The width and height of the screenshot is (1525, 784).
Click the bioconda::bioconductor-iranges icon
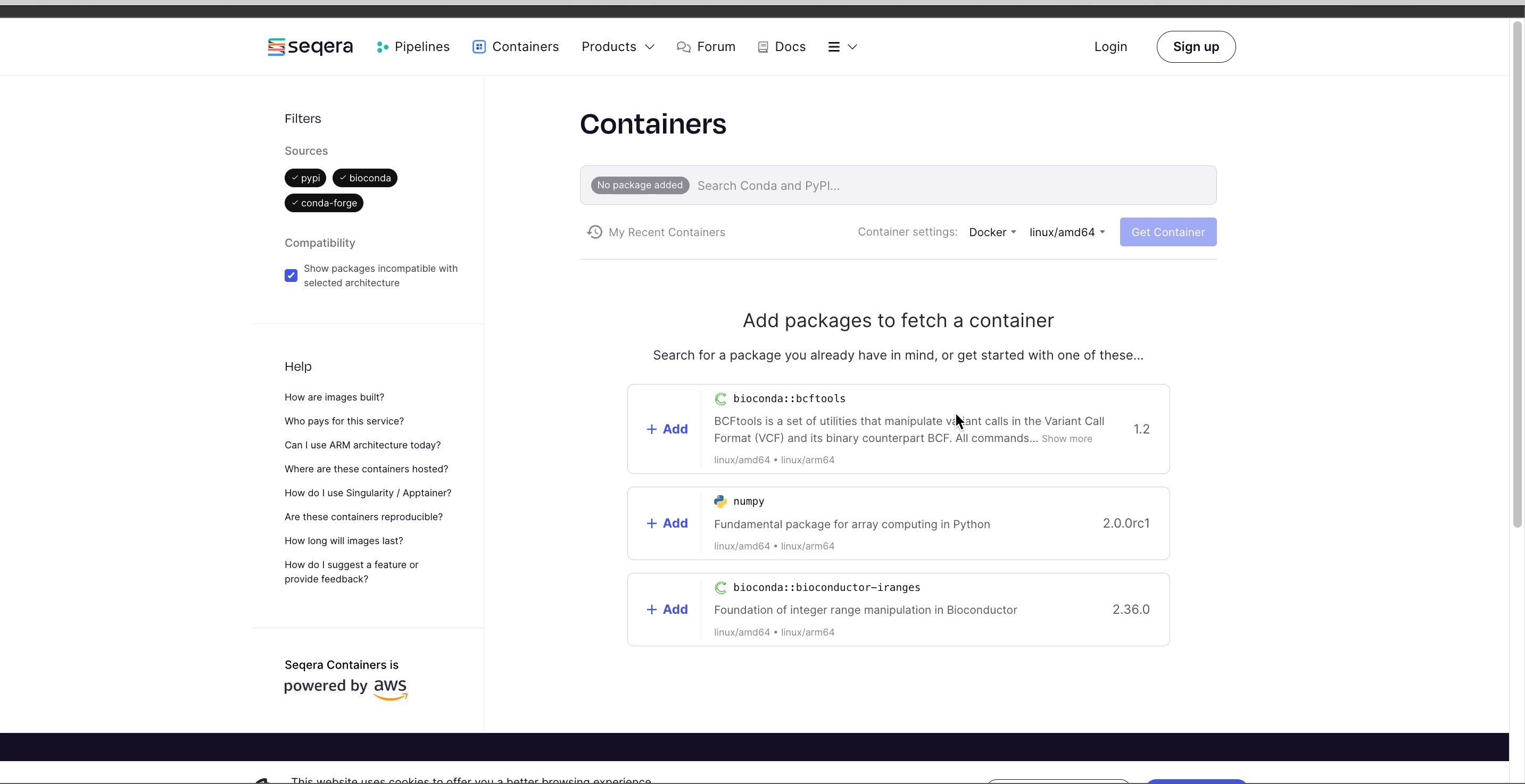[719, 587]
